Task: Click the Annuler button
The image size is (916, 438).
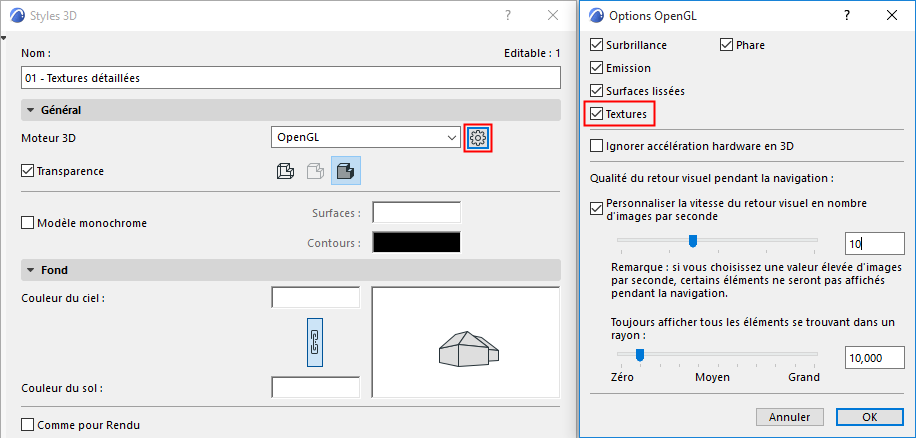Action: (789, 416)
